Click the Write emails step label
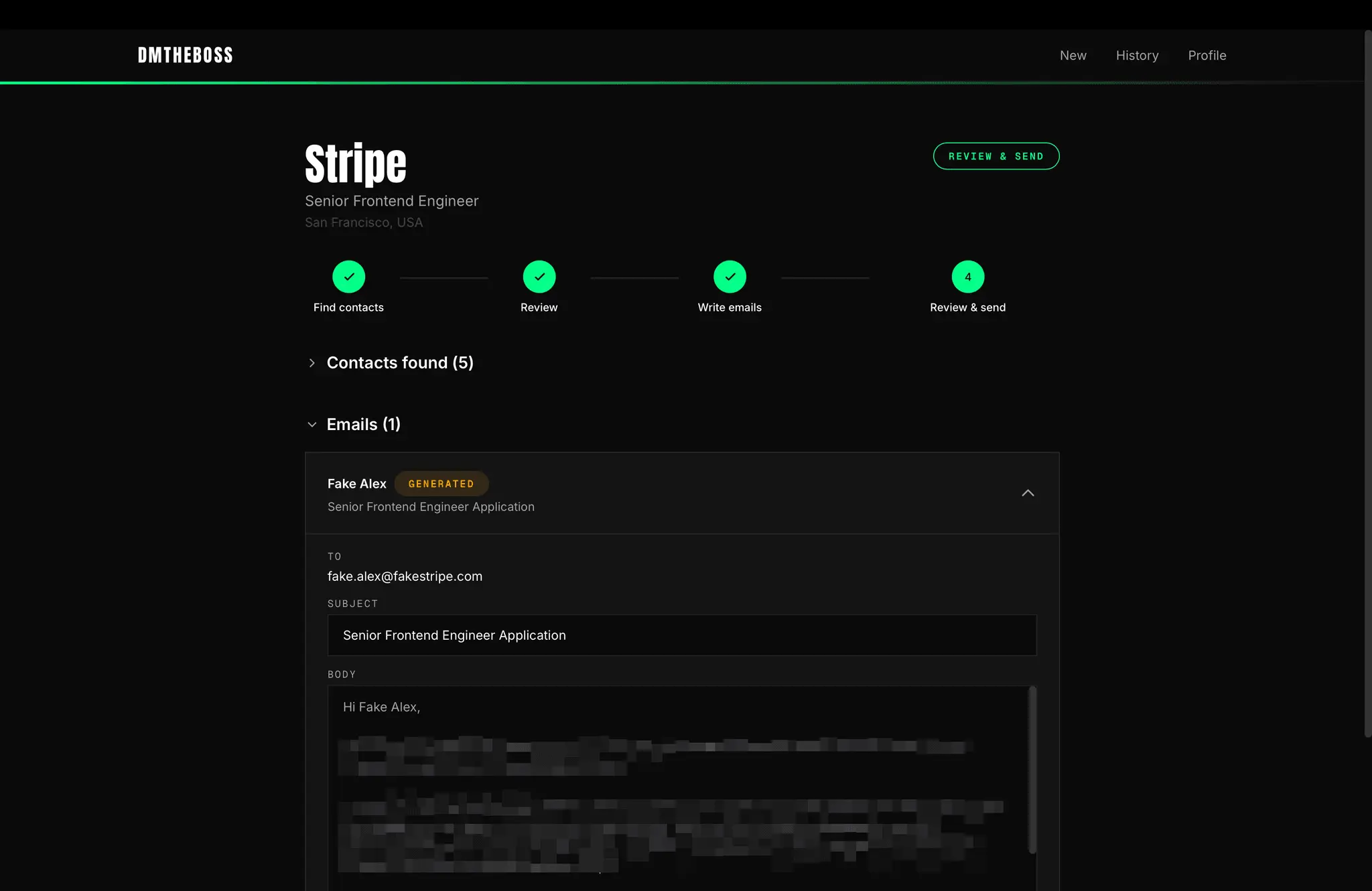This screenshot has height=891, width=1372. (x=730, y=307)
